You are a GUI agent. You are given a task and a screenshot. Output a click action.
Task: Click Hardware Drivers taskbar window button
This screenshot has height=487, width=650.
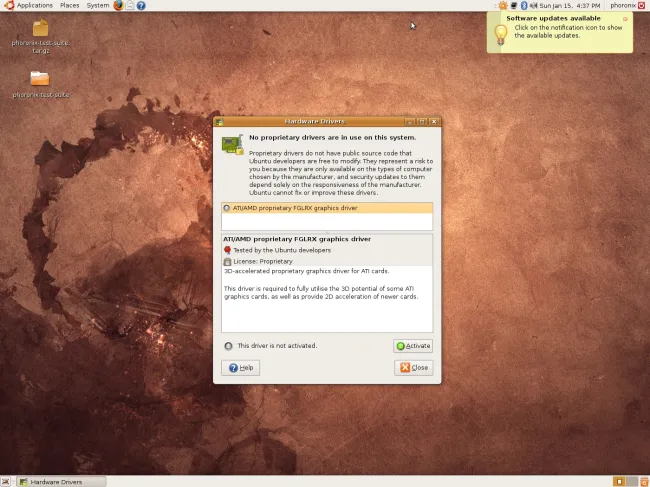pyautogui.click(x=62, y=482)
